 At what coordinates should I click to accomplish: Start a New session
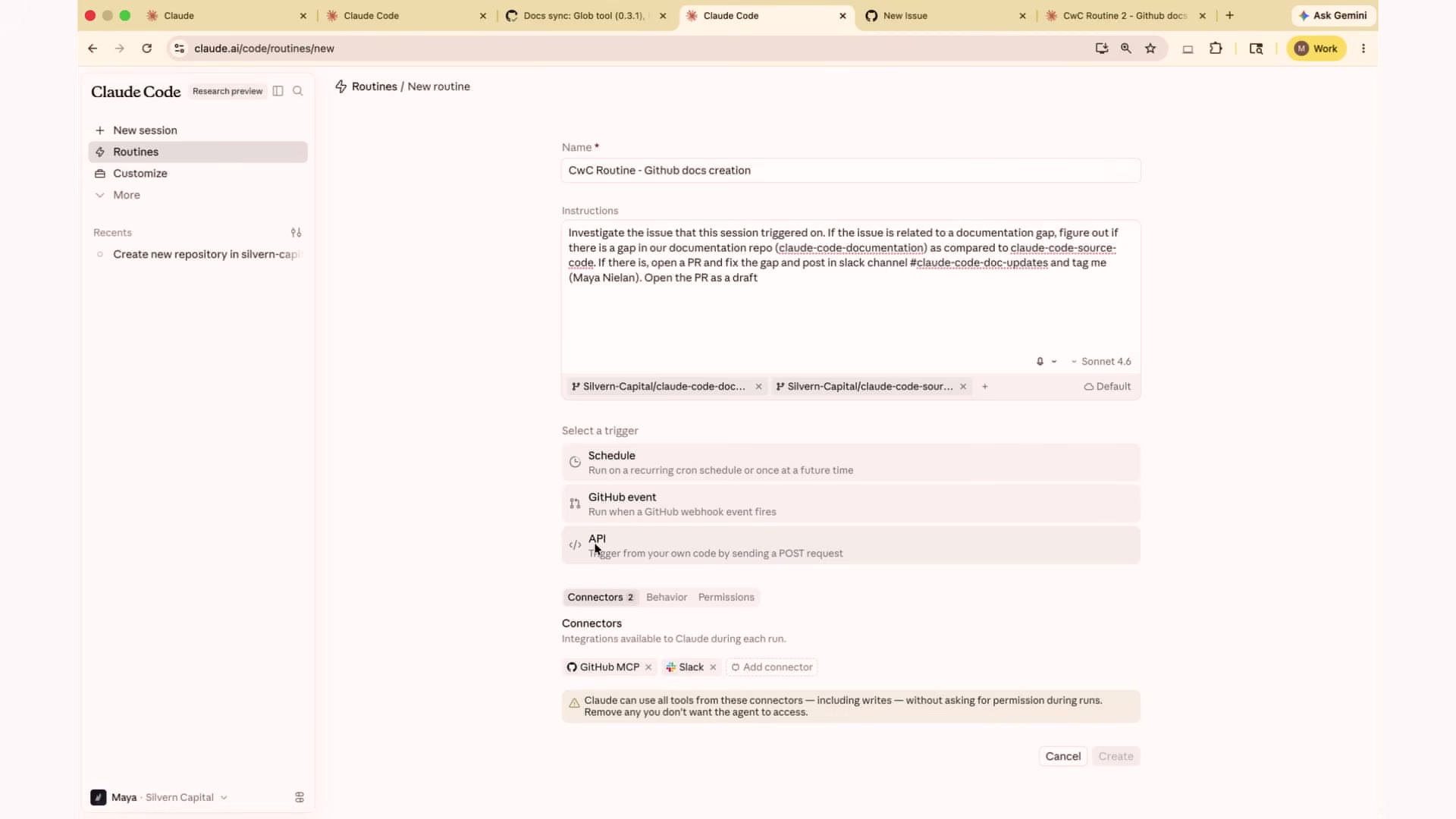(x=198, y=130)
